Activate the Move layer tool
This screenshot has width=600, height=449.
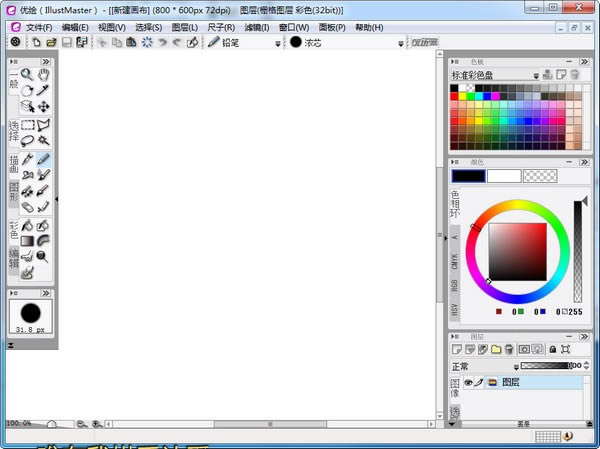tap(44, 106)
